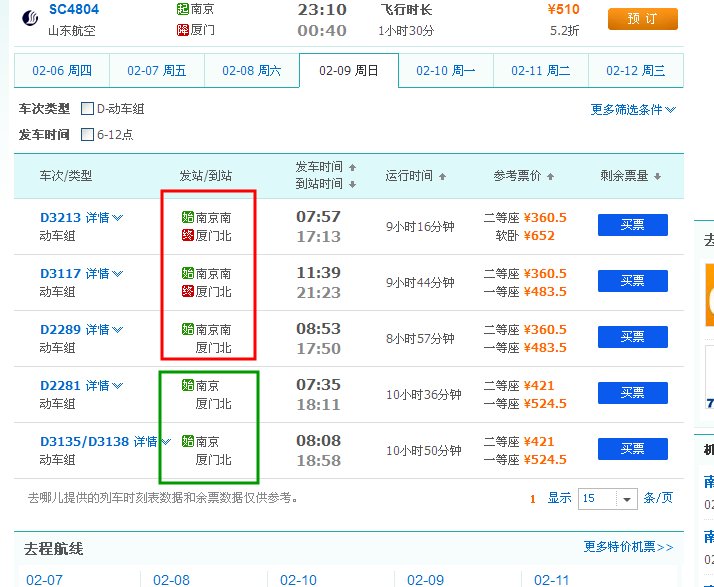Open 更多特价机票>> link
Screen dimensions: 714x587
click(x=628, y=546)
